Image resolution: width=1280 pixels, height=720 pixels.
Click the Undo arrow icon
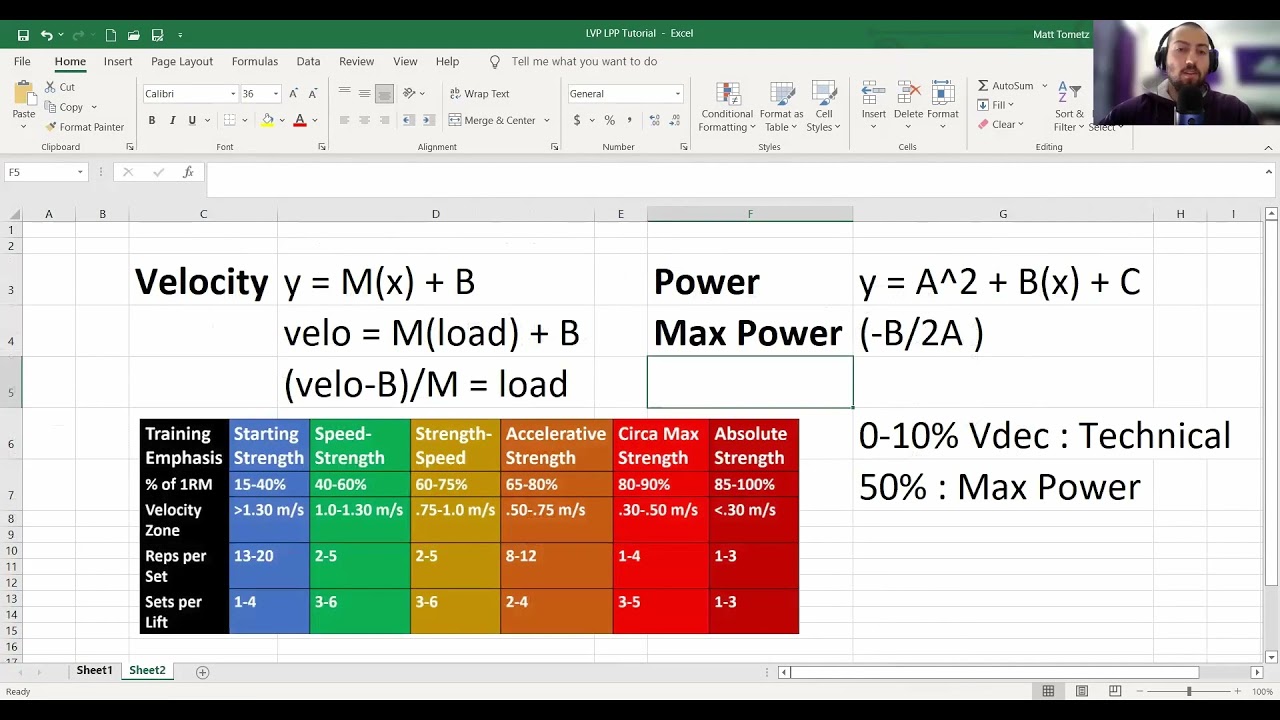click(47, 35)
